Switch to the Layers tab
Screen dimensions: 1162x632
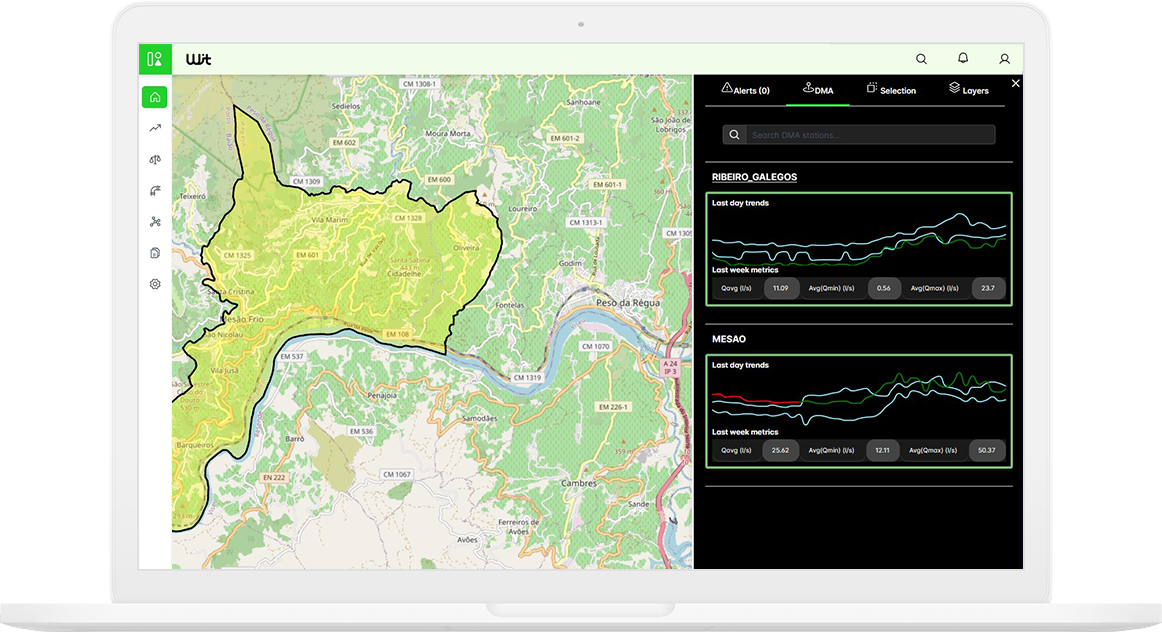click(x=969, y=90)
